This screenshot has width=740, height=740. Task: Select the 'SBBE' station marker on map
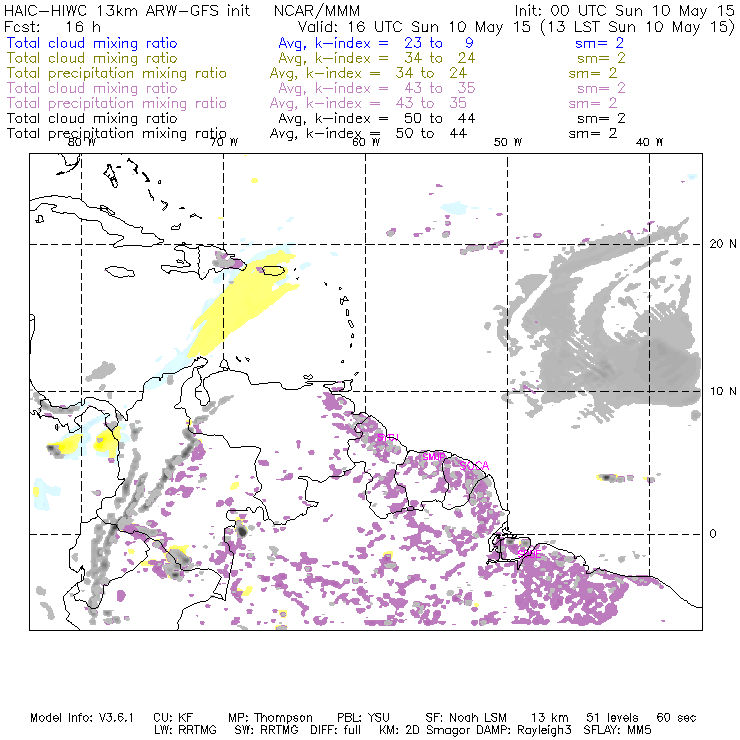(x=530, y=554)
